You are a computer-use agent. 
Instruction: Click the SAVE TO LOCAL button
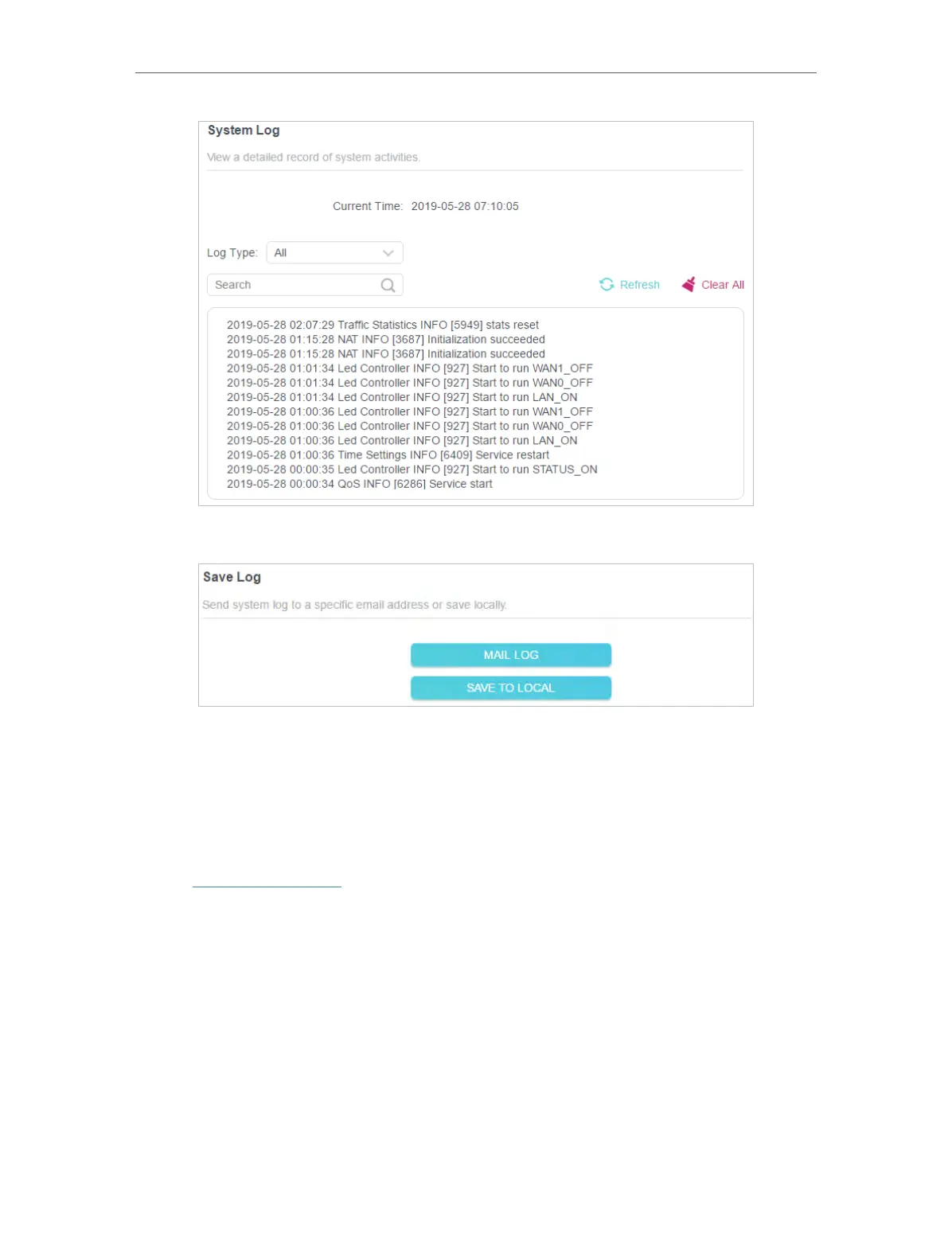(x=511, y=688)
